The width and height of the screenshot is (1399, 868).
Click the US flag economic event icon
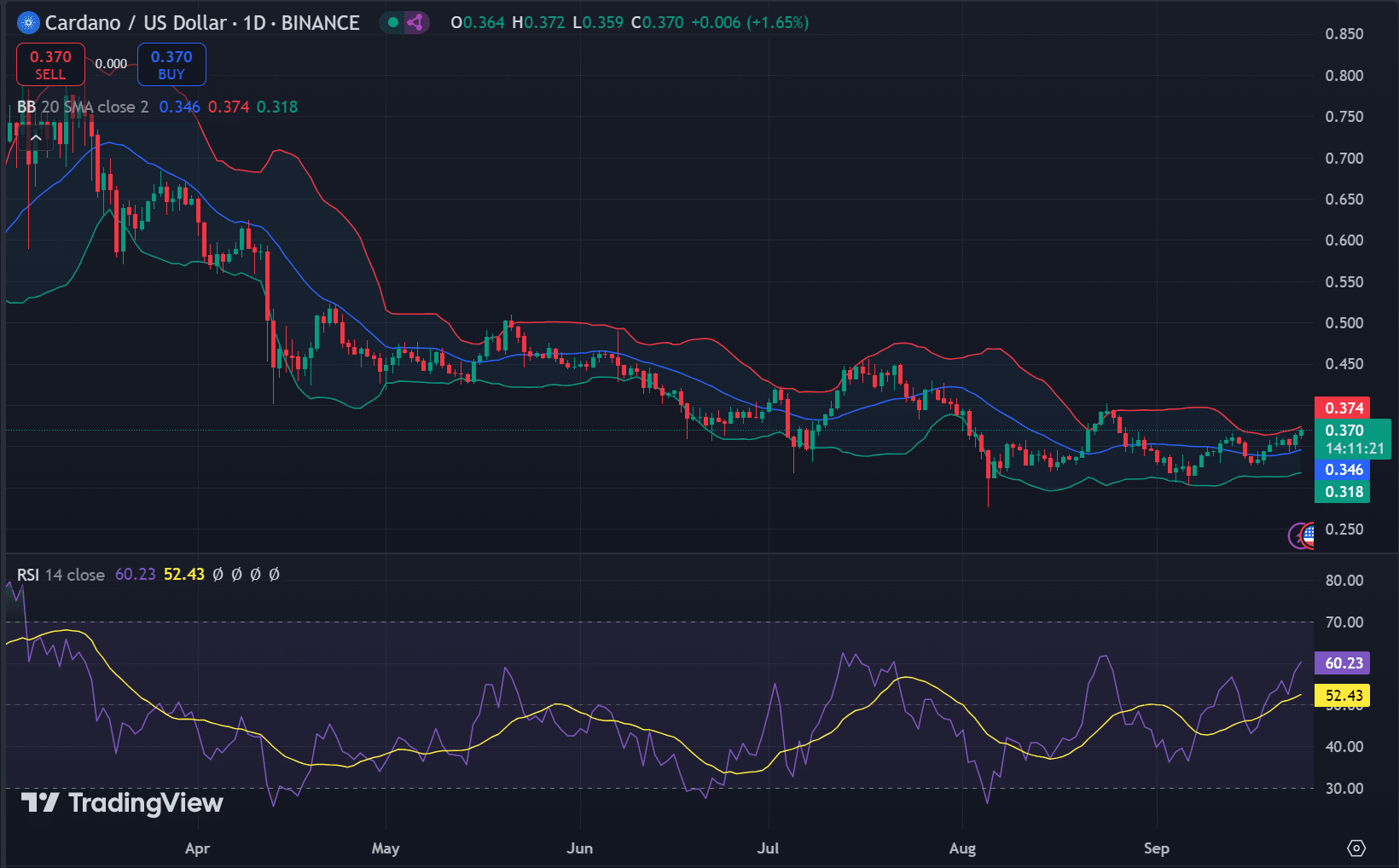click(1305, 535)
